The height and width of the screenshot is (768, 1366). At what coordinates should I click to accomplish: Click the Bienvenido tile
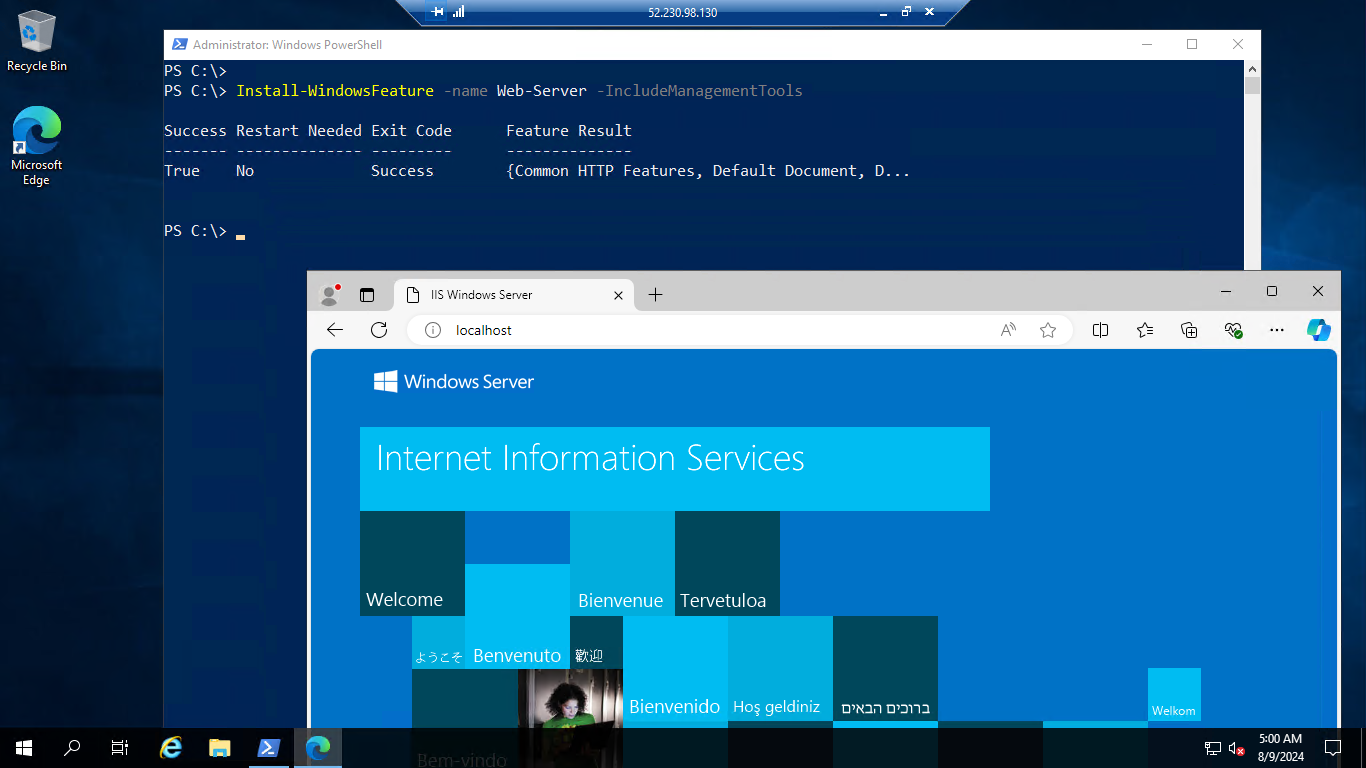675,668
